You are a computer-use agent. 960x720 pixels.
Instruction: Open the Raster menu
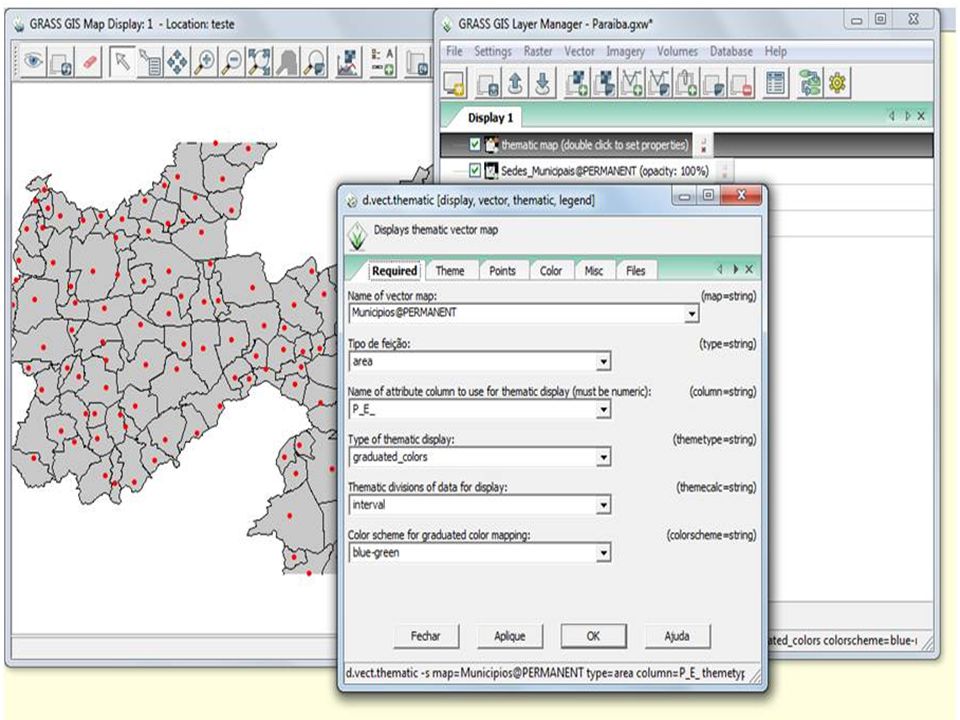pos(538,51)
